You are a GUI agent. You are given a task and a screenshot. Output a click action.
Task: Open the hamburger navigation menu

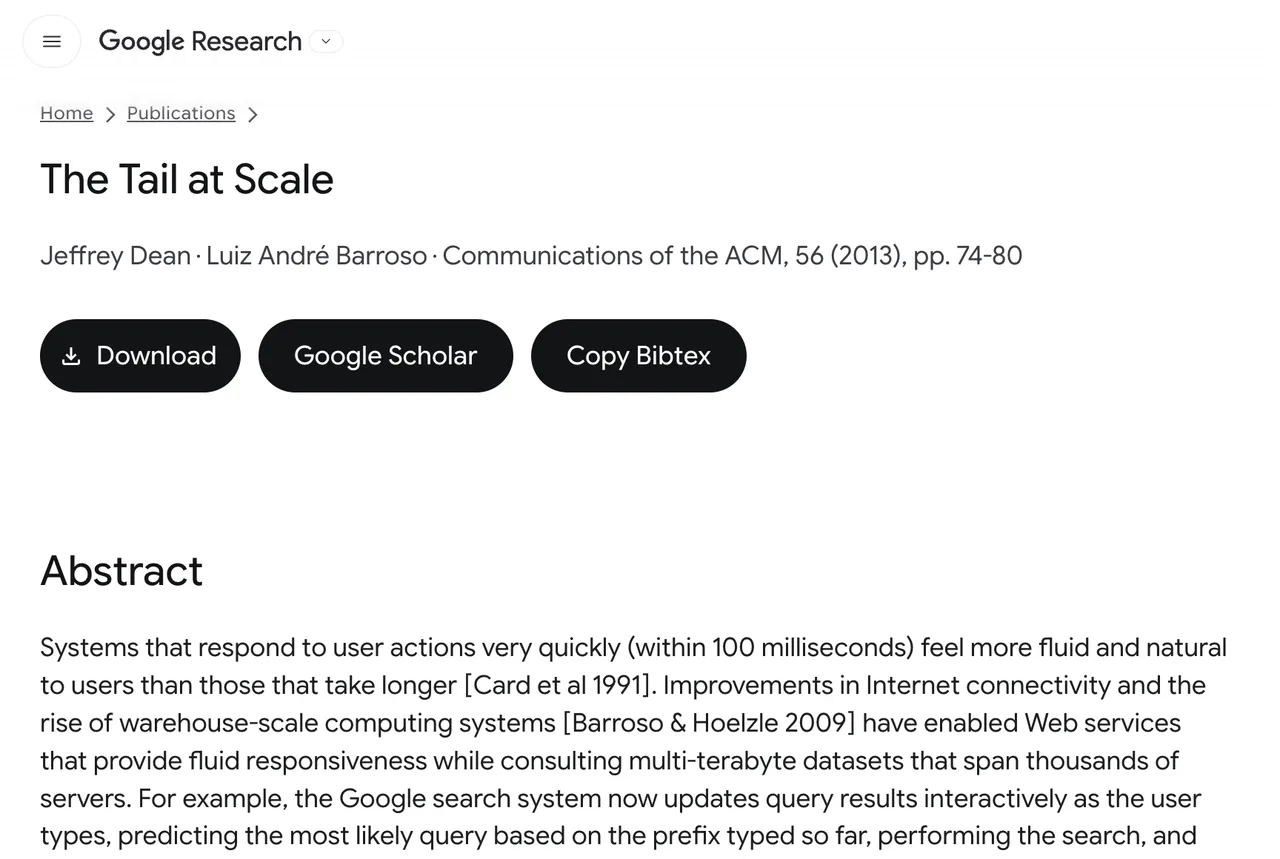pyautogui.click(x=52, y=42)
